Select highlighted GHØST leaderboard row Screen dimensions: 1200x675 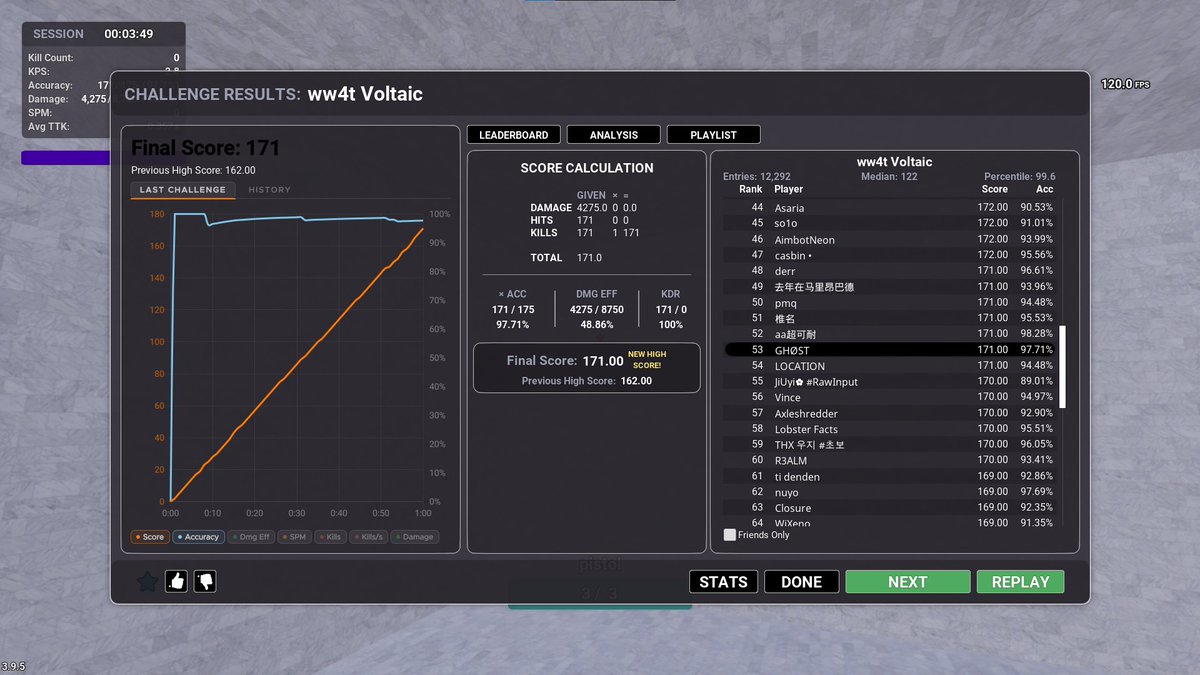pos(890,350)
